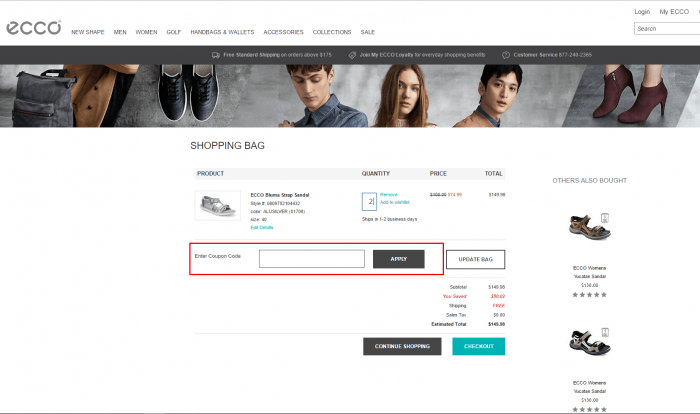Image resolution: width=700 pixels, height=414 pixels.
Task: Open the COLLECTIONS menu
Action: 332,32
